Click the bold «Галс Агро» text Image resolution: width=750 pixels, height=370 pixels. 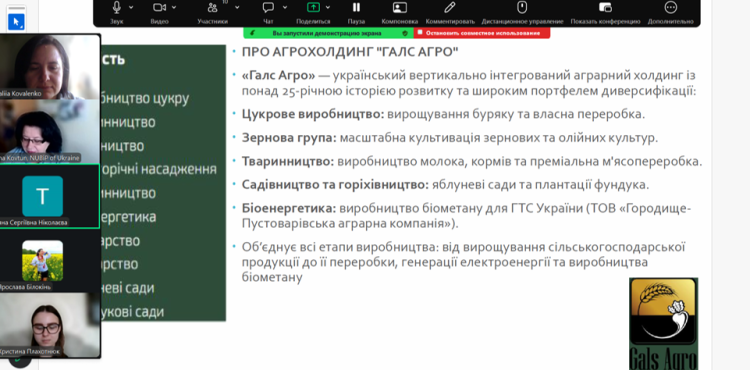click(x=278, y=76)
